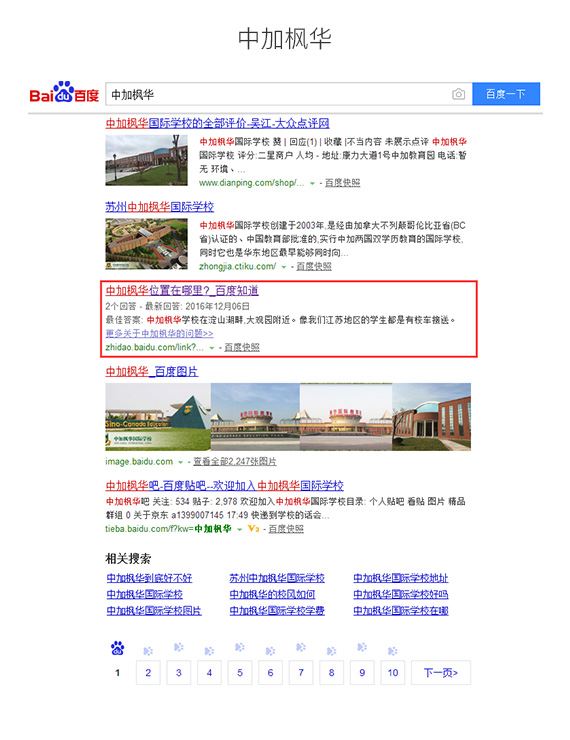Click the Baidu logo
Screen dimensions: 570x740
[x=64, y=92]
